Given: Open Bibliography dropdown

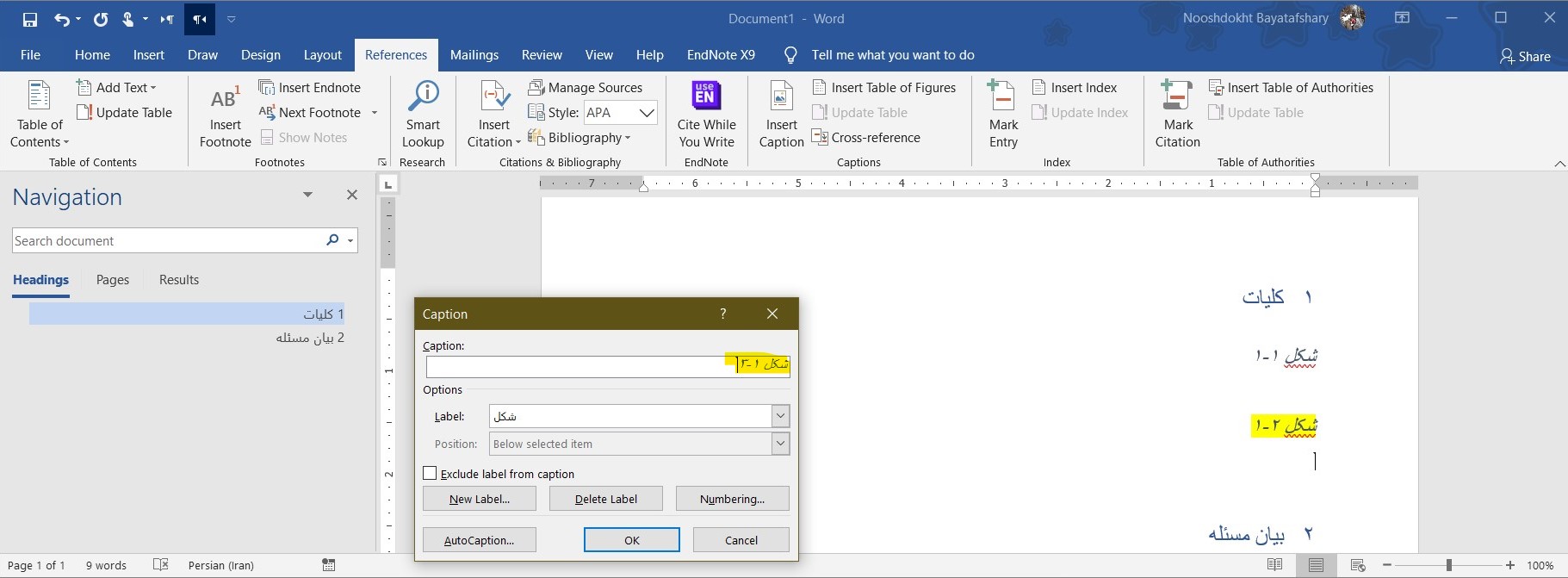Looking at the screenshot, I should click(x=579, y=137).
